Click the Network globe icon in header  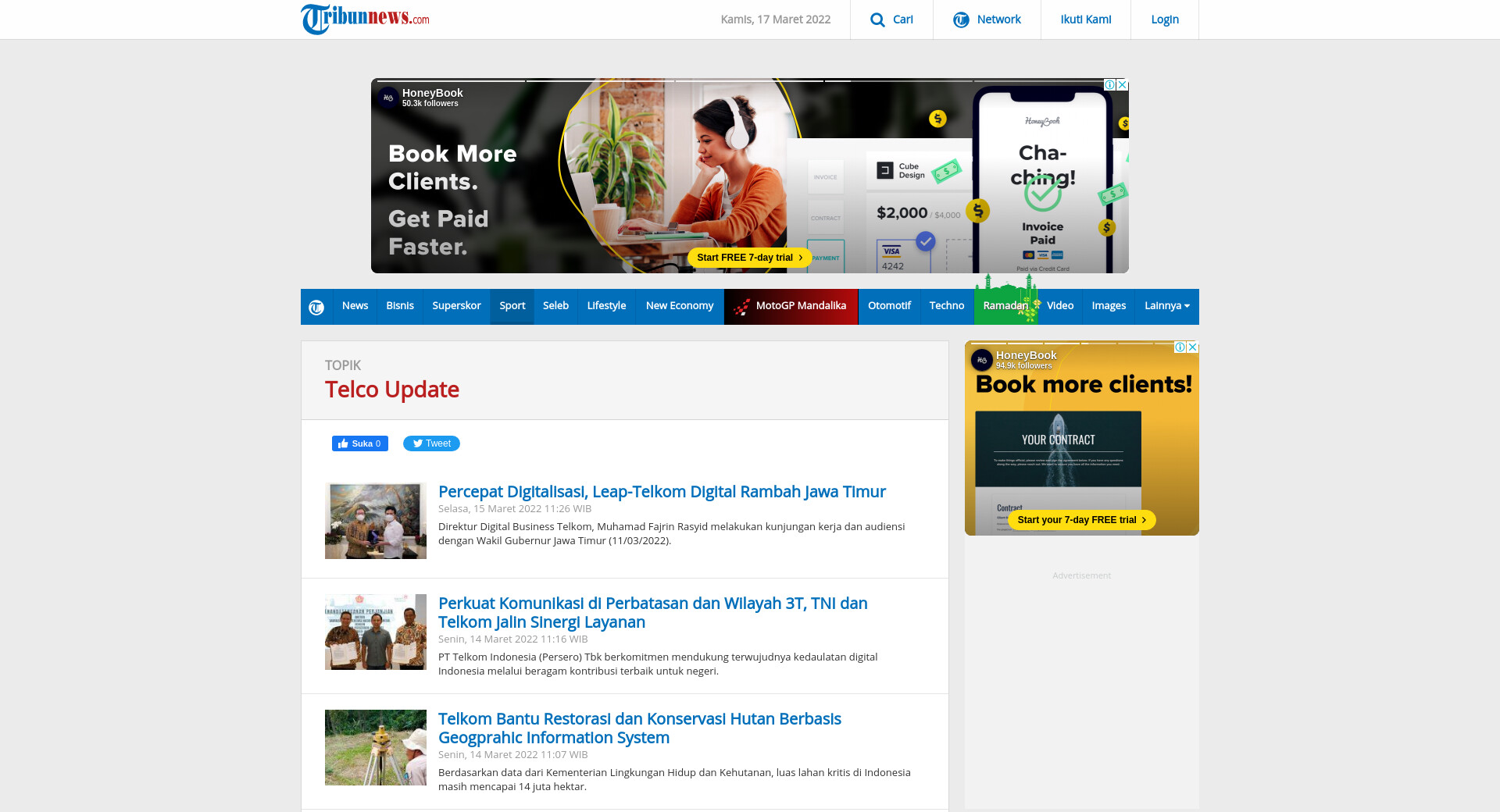[x=961, y=20]
